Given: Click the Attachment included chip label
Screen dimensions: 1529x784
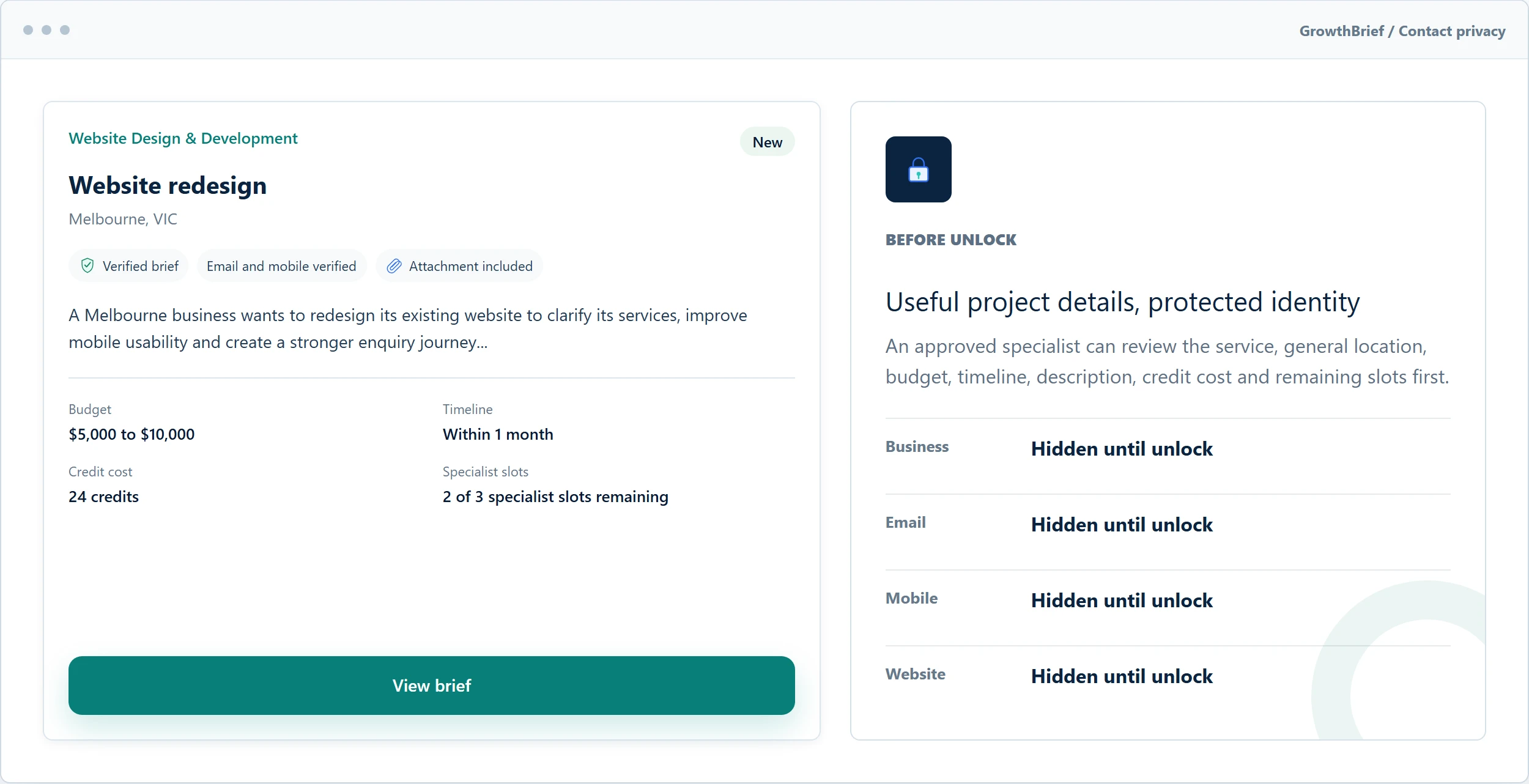Looking at the screenshot, I should (x=471, y=266).
